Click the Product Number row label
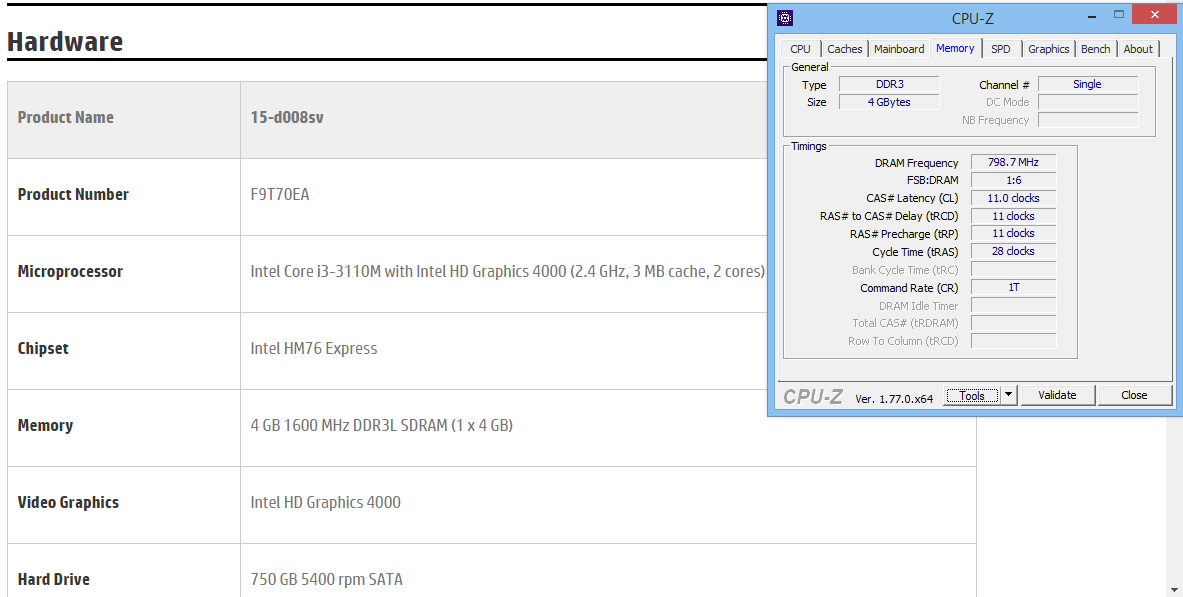This screenshot has height=597, width=1183. click(x=73, y=195)
